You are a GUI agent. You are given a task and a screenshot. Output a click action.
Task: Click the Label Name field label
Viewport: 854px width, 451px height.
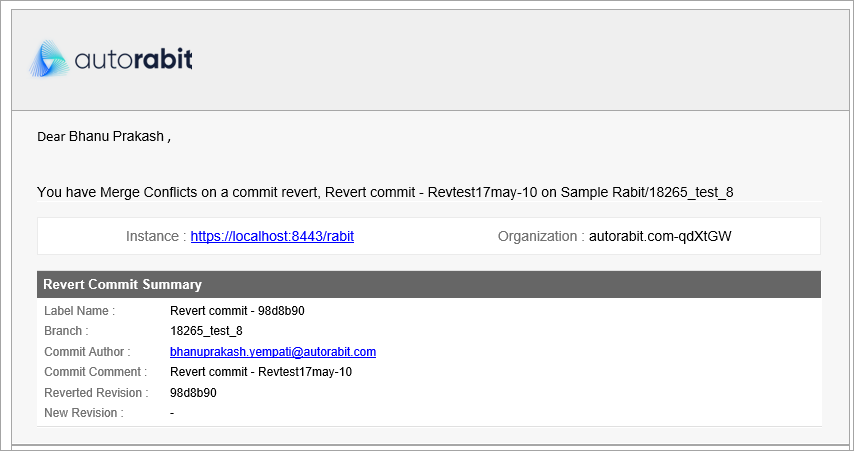(79, 311)
